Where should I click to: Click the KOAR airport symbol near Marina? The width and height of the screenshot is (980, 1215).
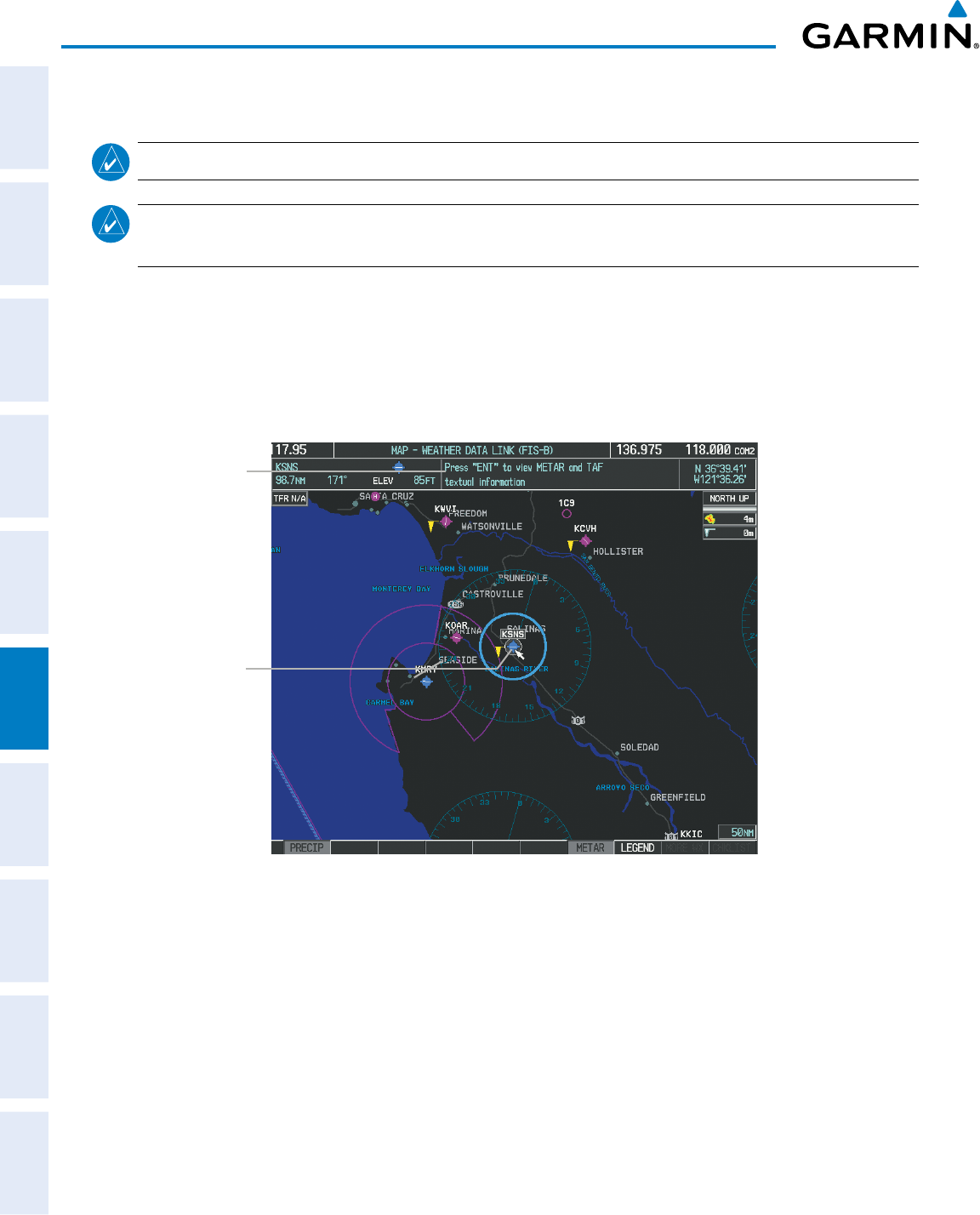[x=455, y=636]
